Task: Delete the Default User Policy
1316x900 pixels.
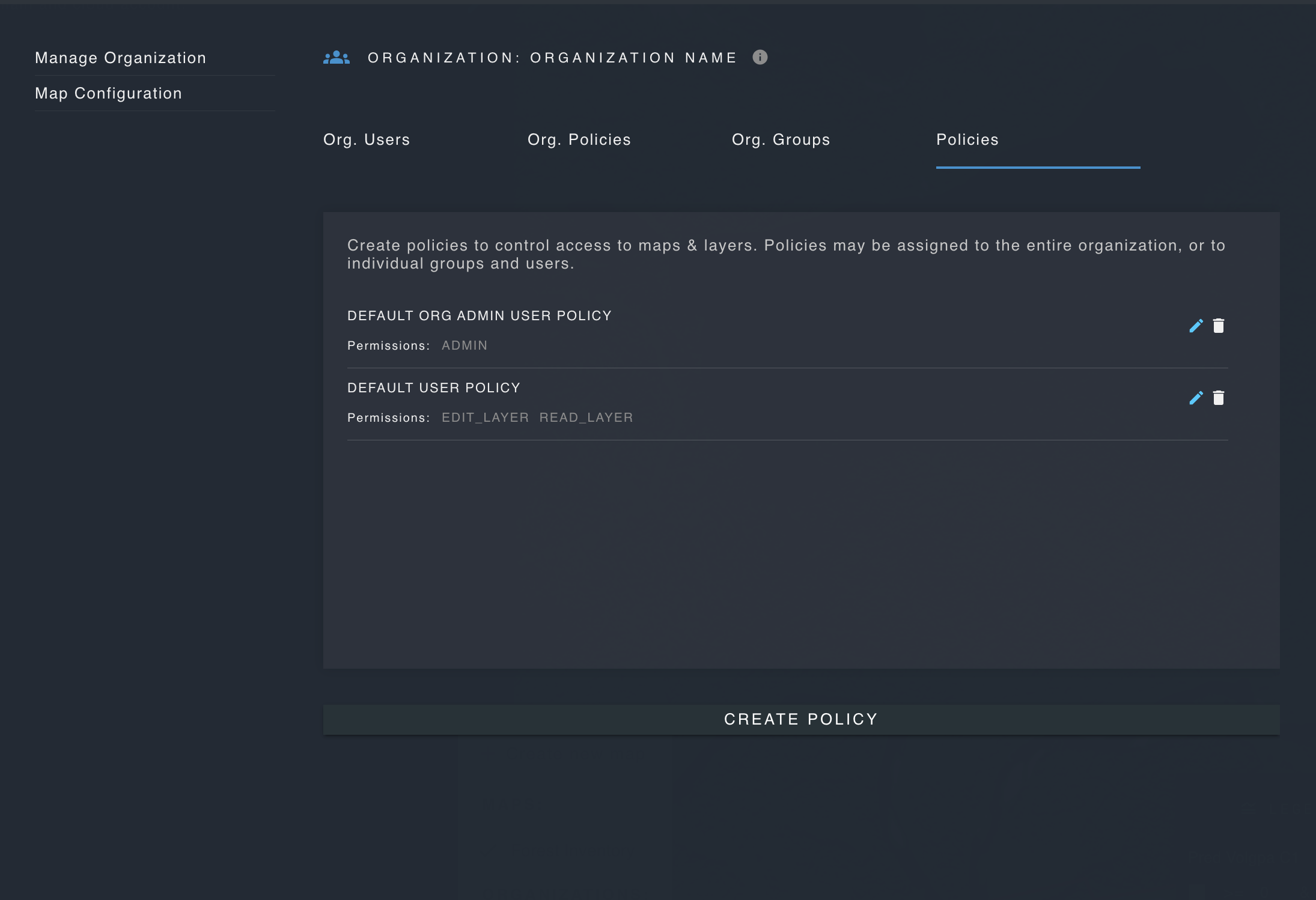Action: pos(1219,398)
